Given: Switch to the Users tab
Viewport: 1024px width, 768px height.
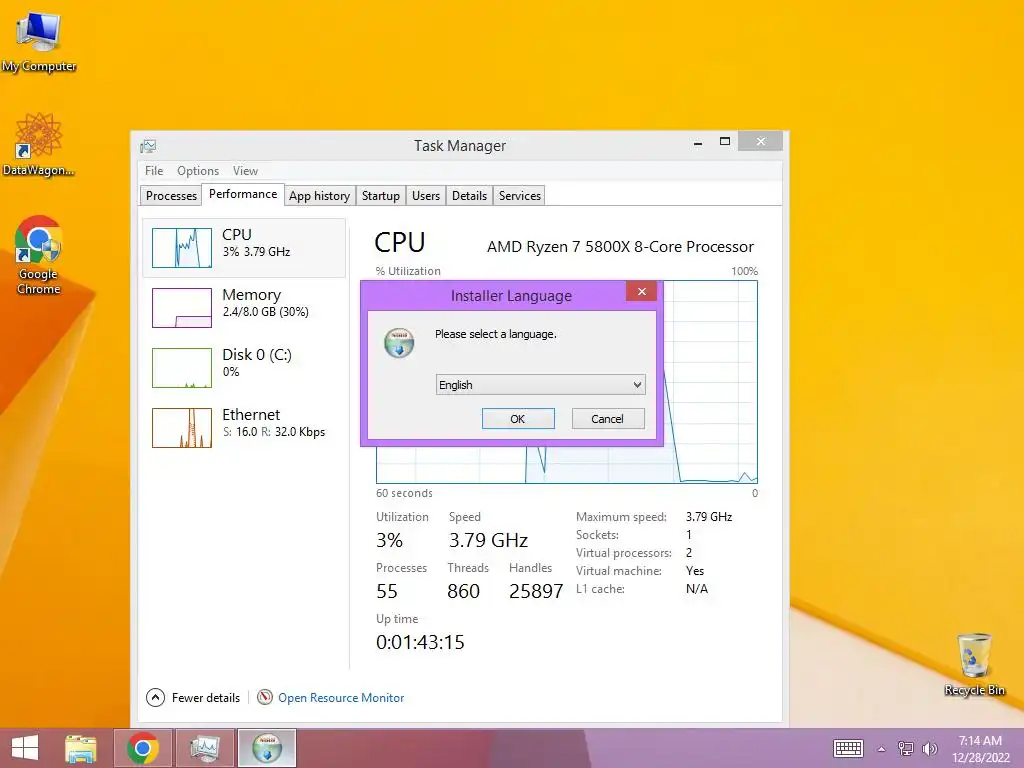Looking at the screenshot, I should click(426, 195).
